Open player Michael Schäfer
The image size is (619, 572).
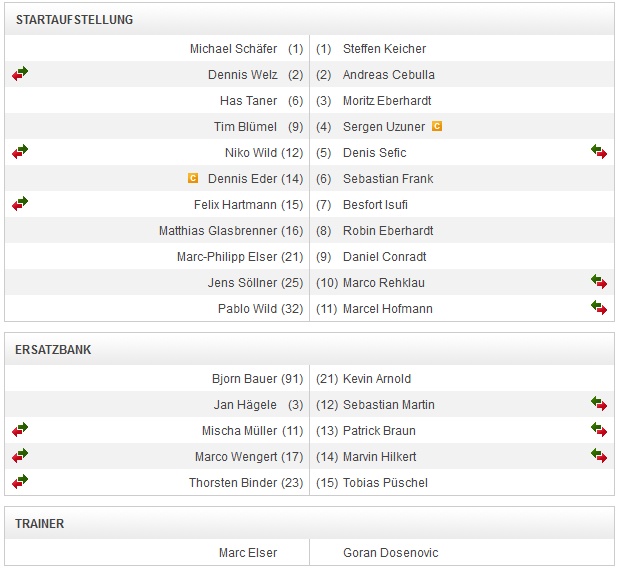(x=233, y=49)
